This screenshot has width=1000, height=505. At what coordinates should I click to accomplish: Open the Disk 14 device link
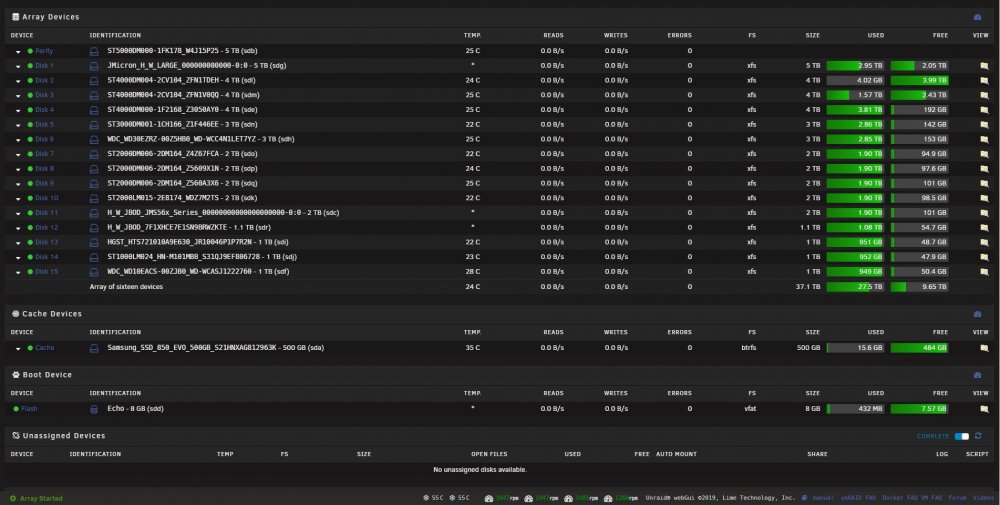47,257
